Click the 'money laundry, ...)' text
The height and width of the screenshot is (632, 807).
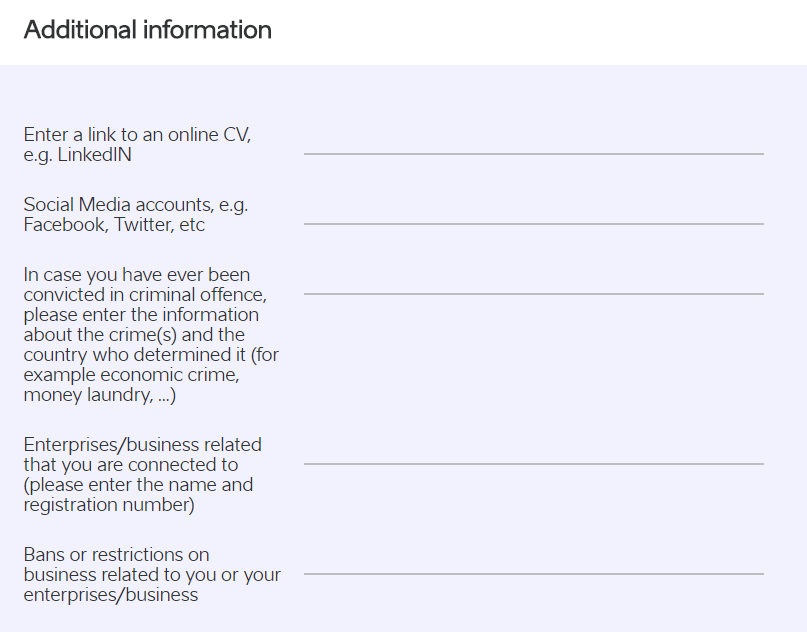100,395
